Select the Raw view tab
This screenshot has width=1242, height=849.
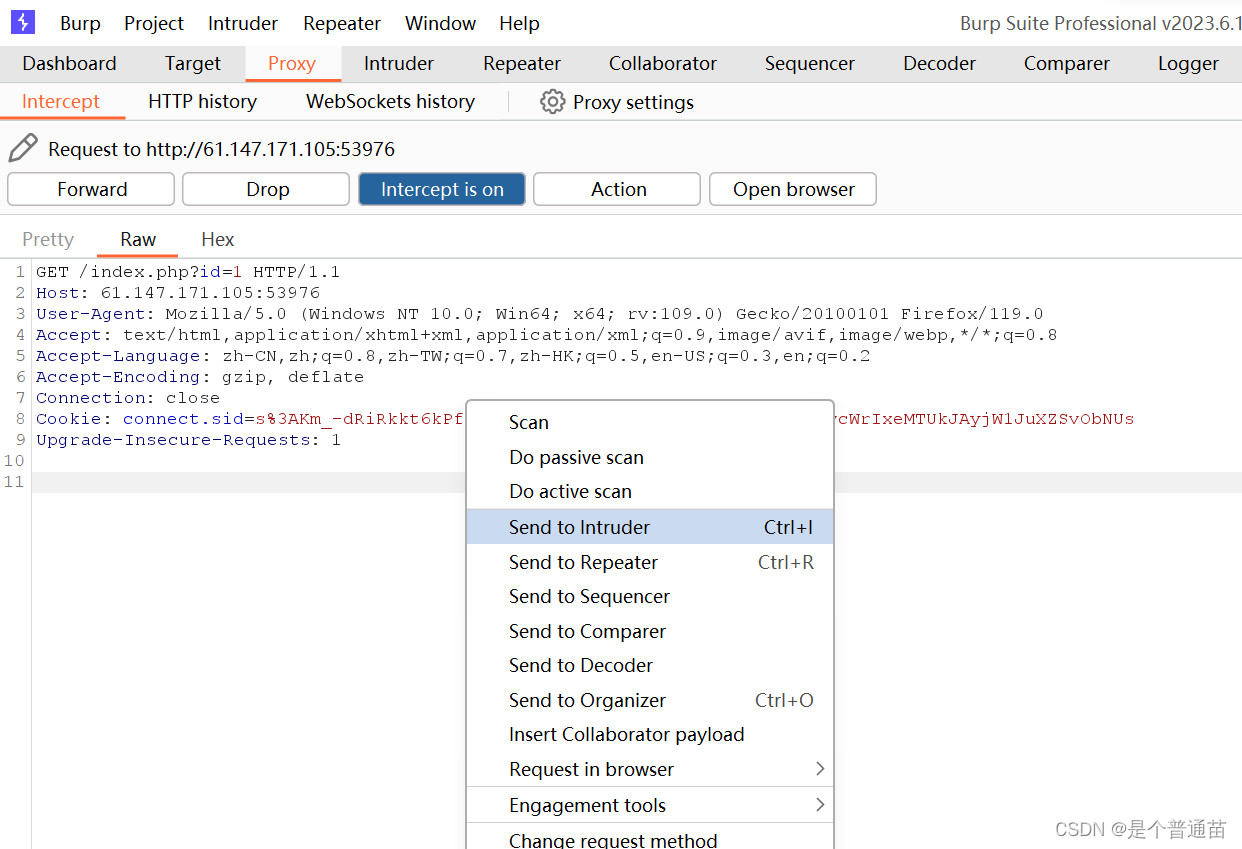138,239
